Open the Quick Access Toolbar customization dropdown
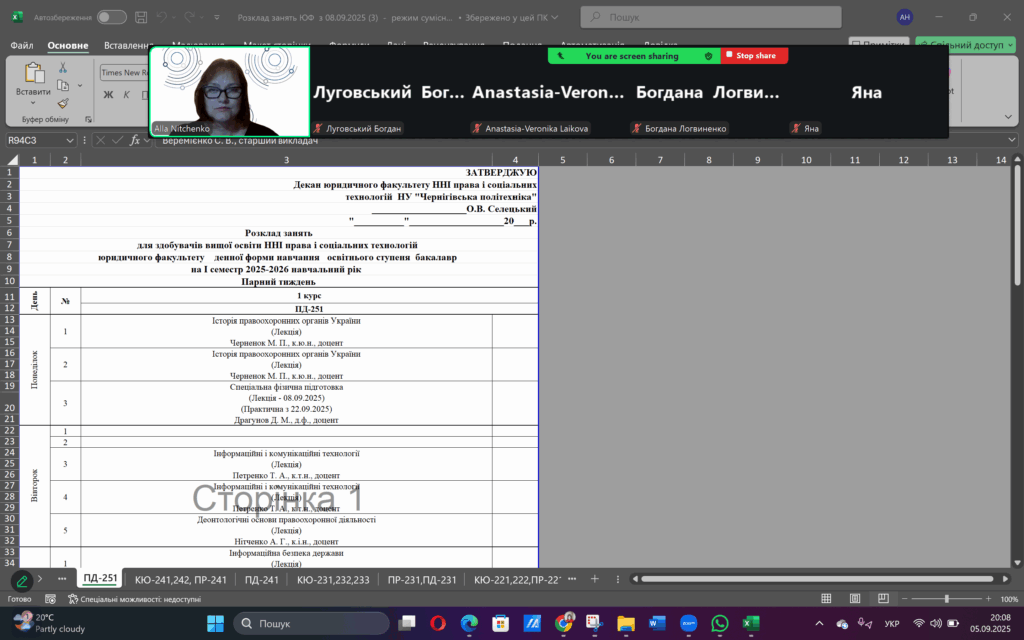This screenshot has width=1024, height=640. pos(217,18)
